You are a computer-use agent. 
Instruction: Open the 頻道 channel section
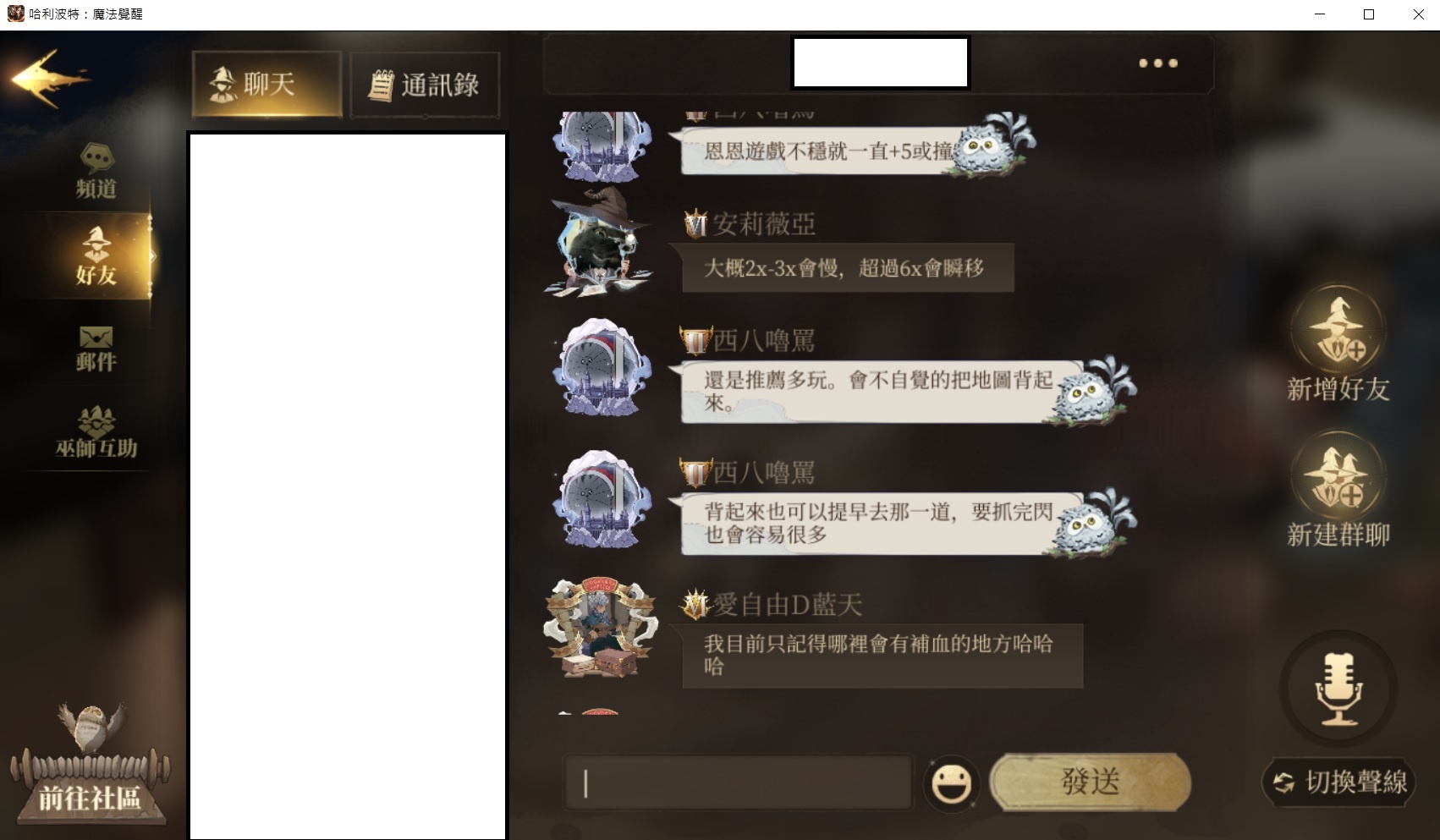tap(96, 171)
